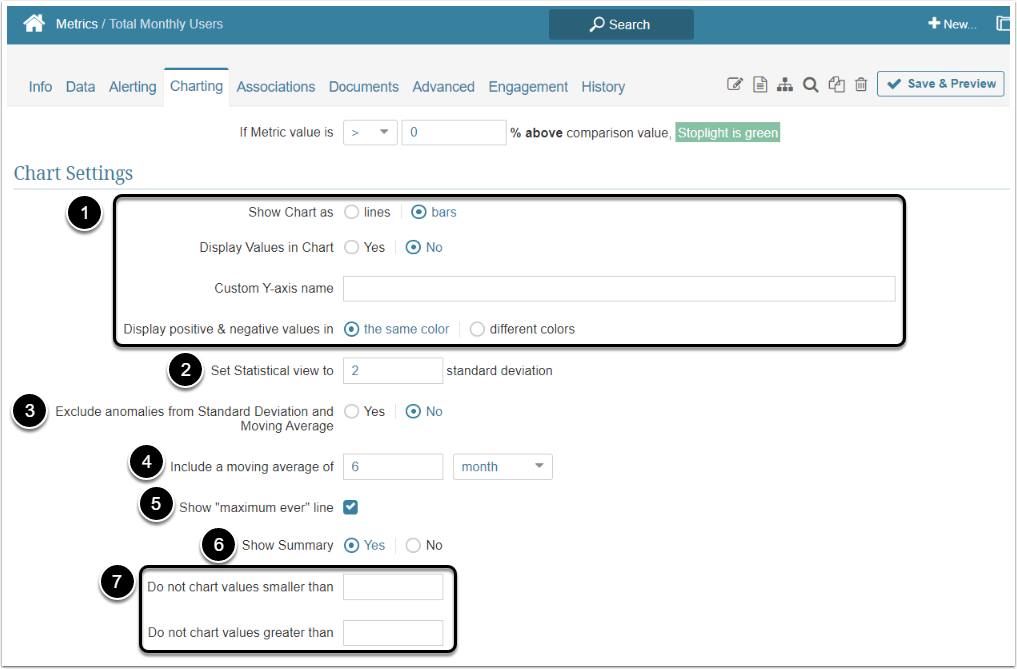
Task: Duplicate the metric with the copy icon
Action: pos(836,84)
